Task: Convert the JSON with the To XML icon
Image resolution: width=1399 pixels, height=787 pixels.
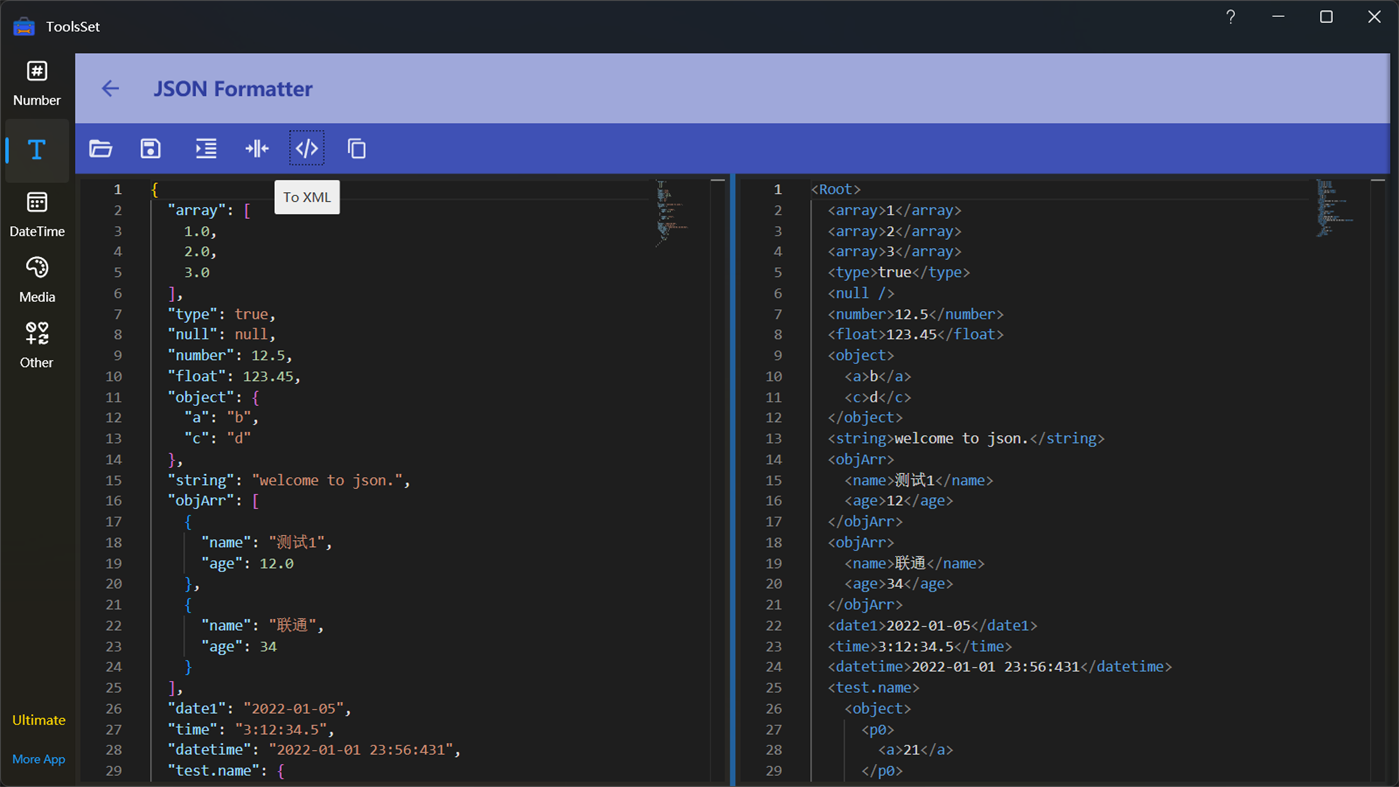Action: point(307,149)
